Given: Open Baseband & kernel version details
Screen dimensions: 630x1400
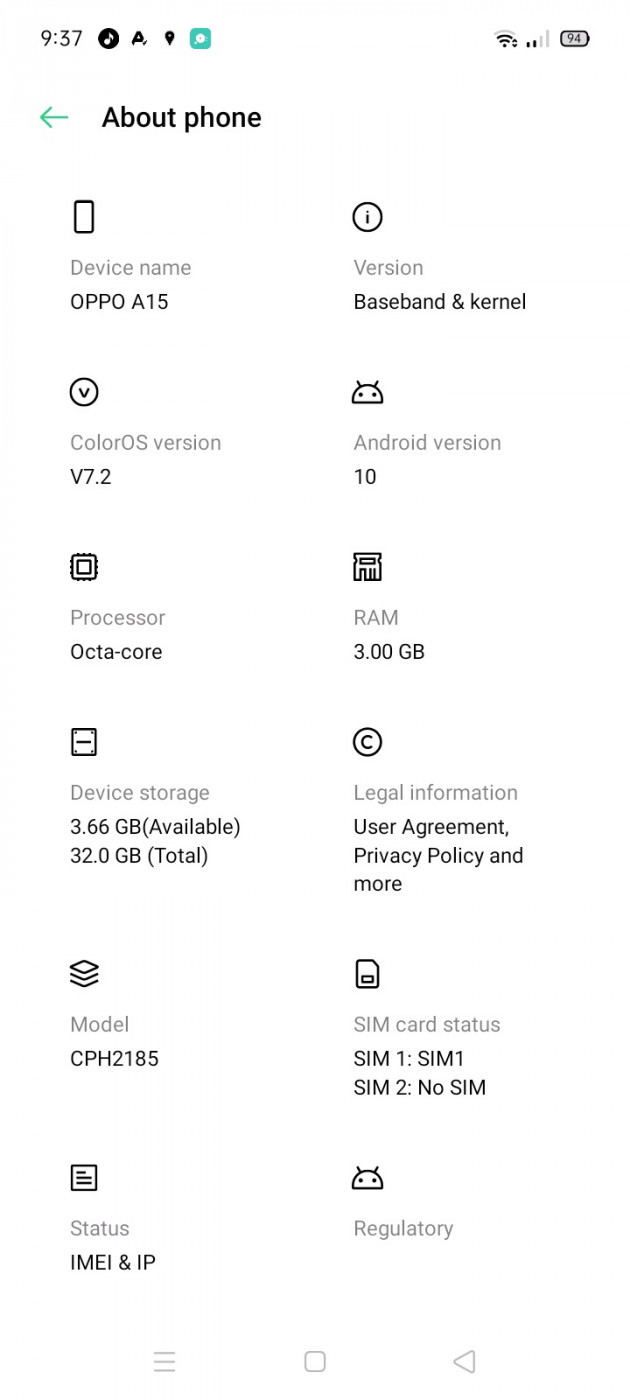Looking at the screenshot, I should [x=439, y=302].
